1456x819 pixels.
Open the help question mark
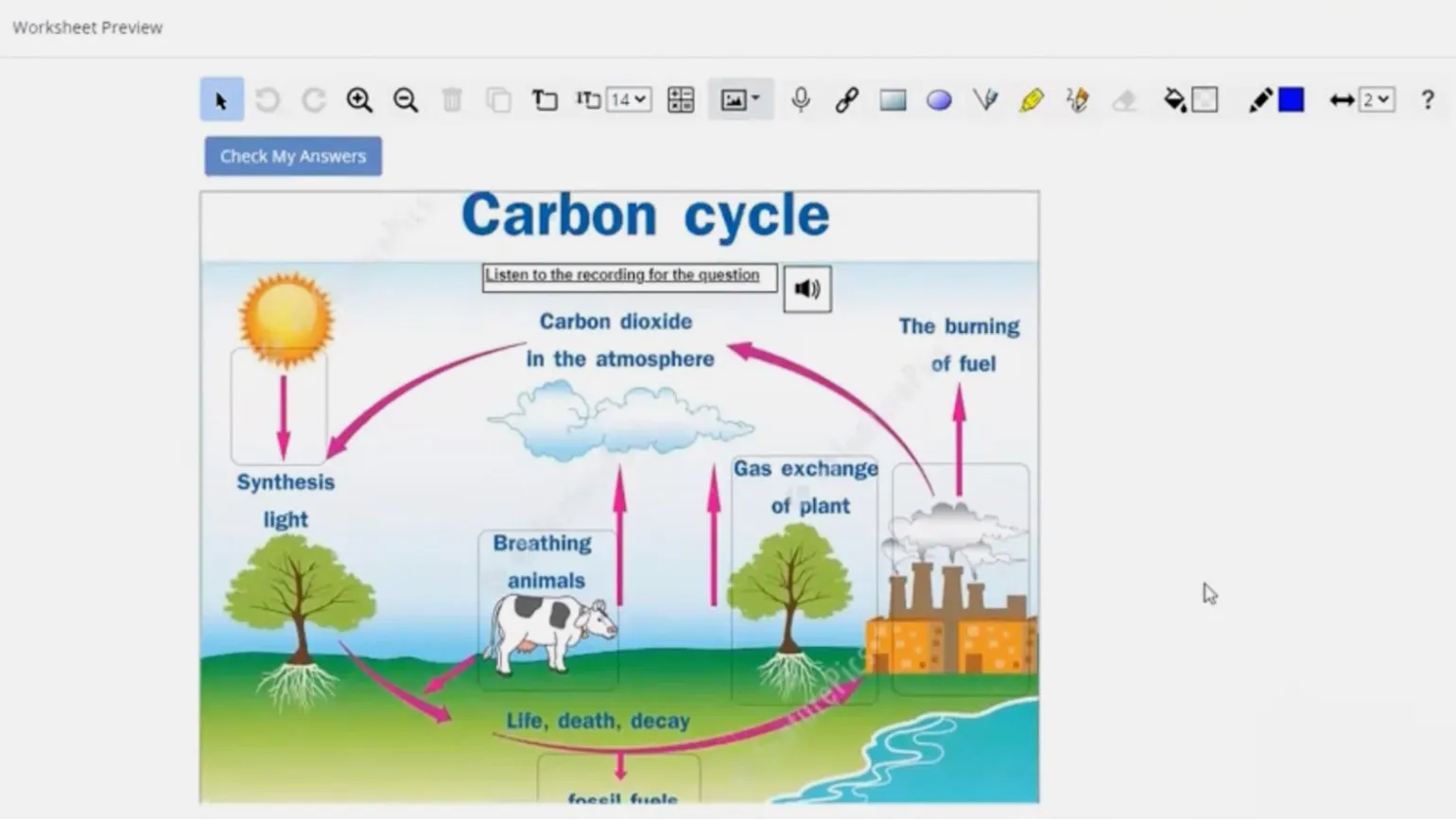point(1427,100)
